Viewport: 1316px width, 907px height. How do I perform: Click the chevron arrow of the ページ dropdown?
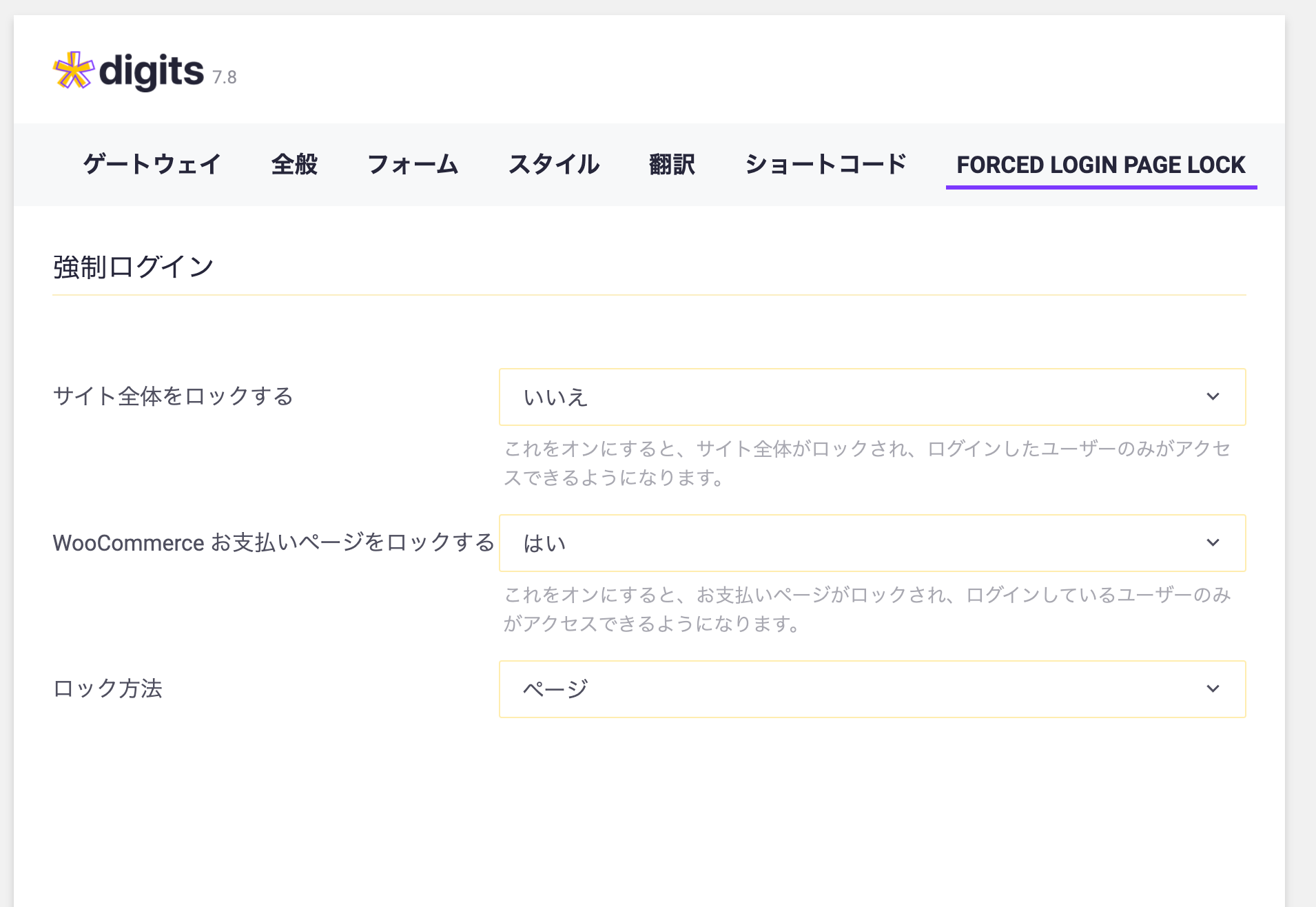coord(1213,689)
